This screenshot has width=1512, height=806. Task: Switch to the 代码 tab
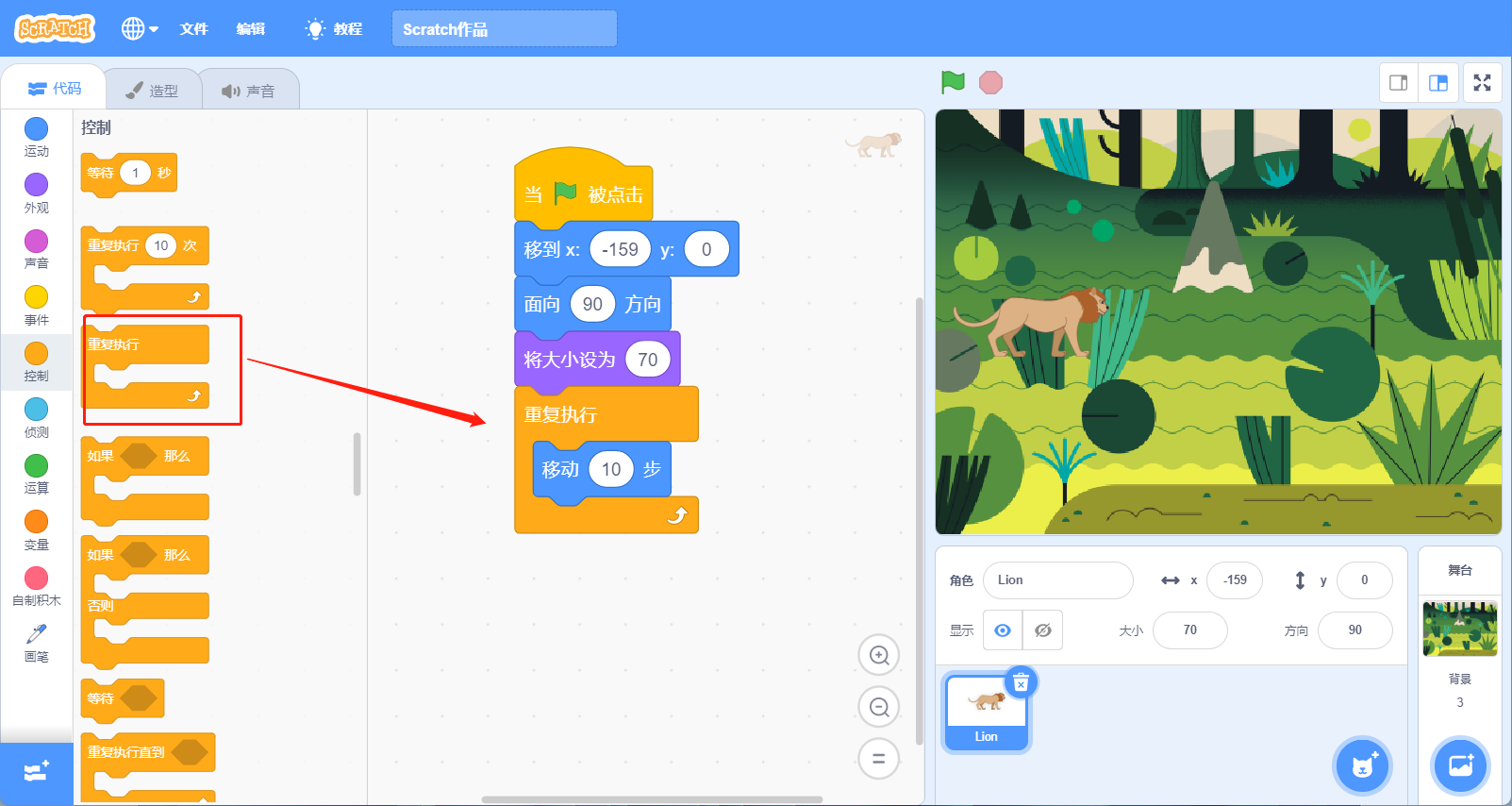tap(55, 89)
